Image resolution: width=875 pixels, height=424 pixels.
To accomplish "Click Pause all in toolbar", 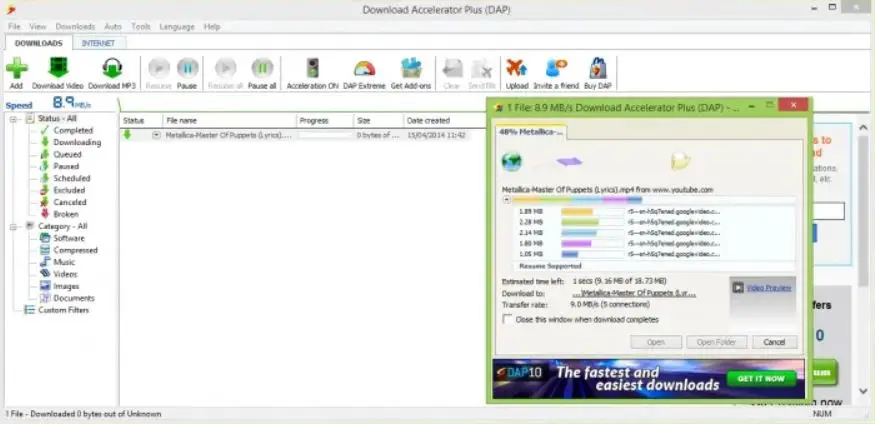I will click(262, 68).
